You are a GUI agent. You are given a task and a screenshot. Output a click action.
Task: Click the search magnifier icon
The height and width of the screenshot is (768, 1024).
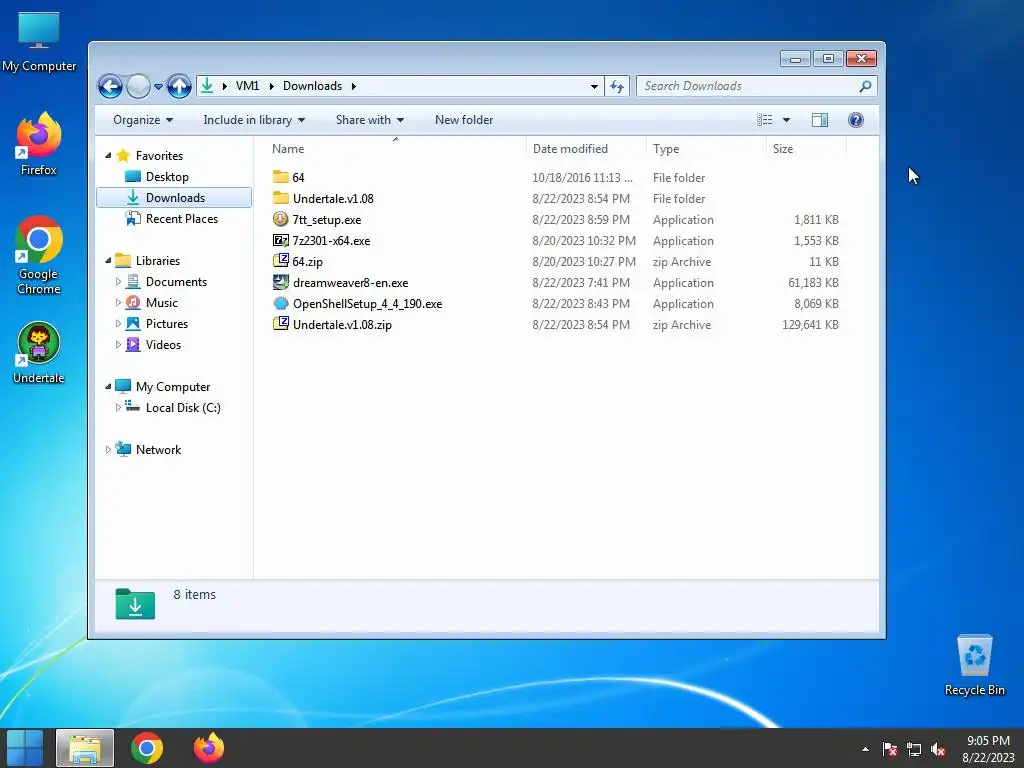pos(865,86)
